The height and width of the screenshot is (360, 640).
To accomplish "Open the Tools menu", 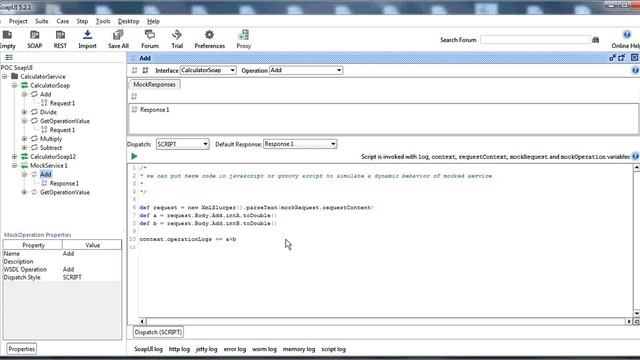I will (x=103, y=21).
